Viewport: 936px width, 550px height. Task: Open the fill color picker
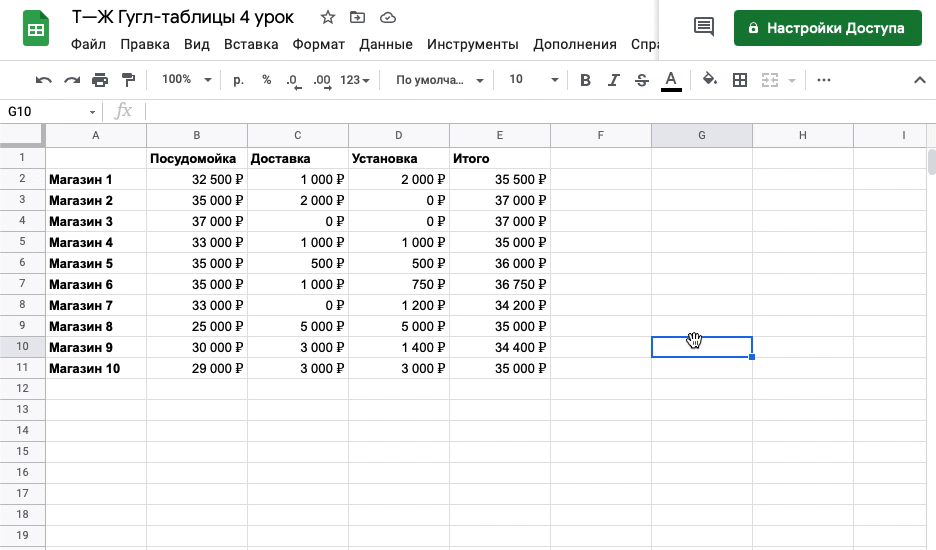[709, 79]
